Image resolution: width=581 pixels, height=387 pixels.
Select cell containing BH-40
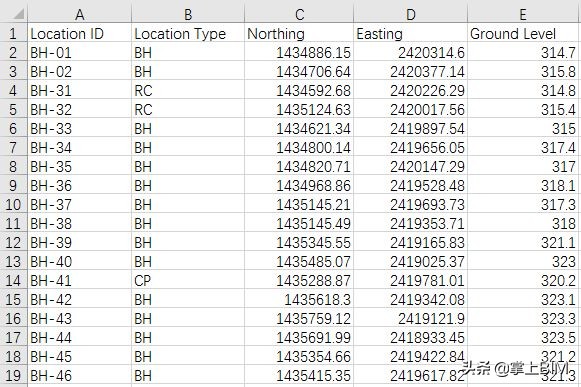[79, 261]
